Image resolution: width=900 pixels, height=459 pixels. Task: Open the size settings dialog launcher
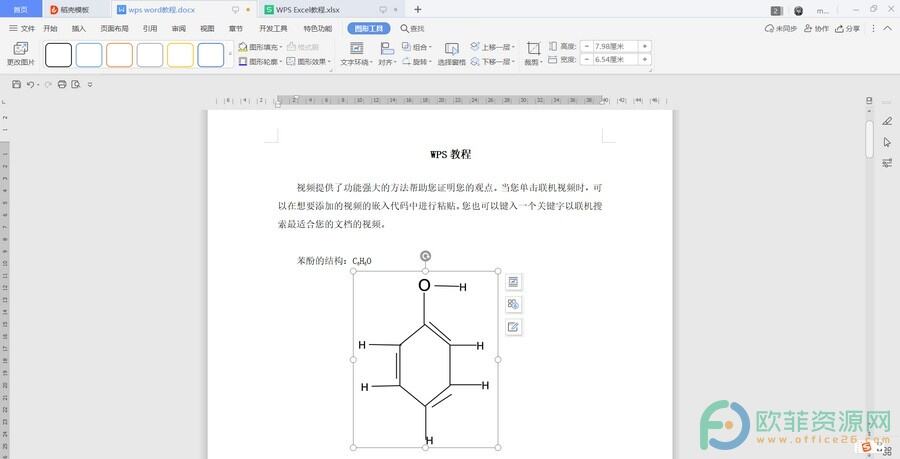[x=650, y=69]
